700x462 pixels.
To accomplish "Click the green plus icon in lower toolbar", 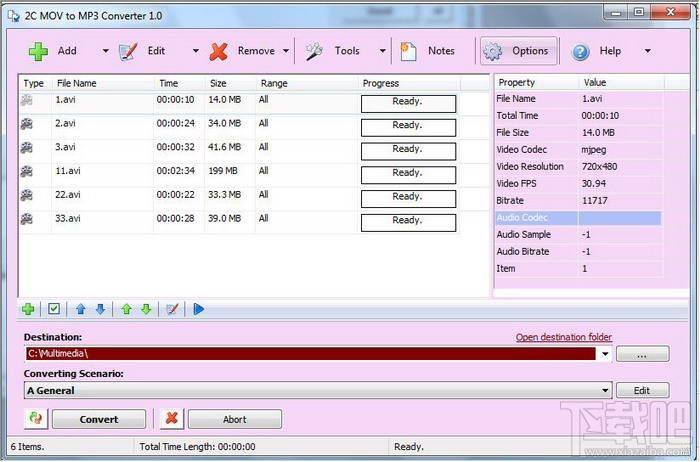I will [28, 309].
